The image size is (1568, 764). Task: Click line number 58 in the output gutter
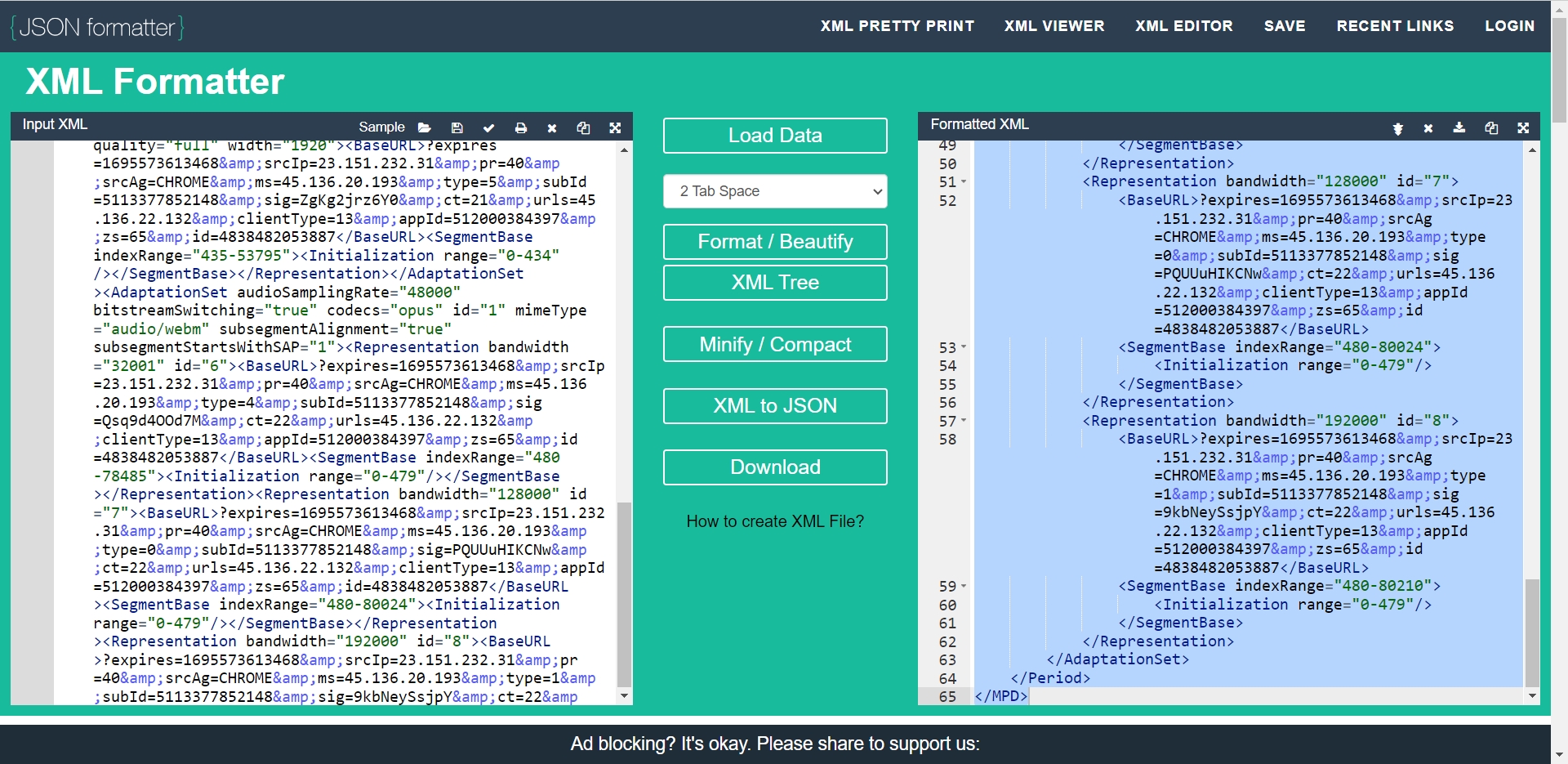coord(947,439)
